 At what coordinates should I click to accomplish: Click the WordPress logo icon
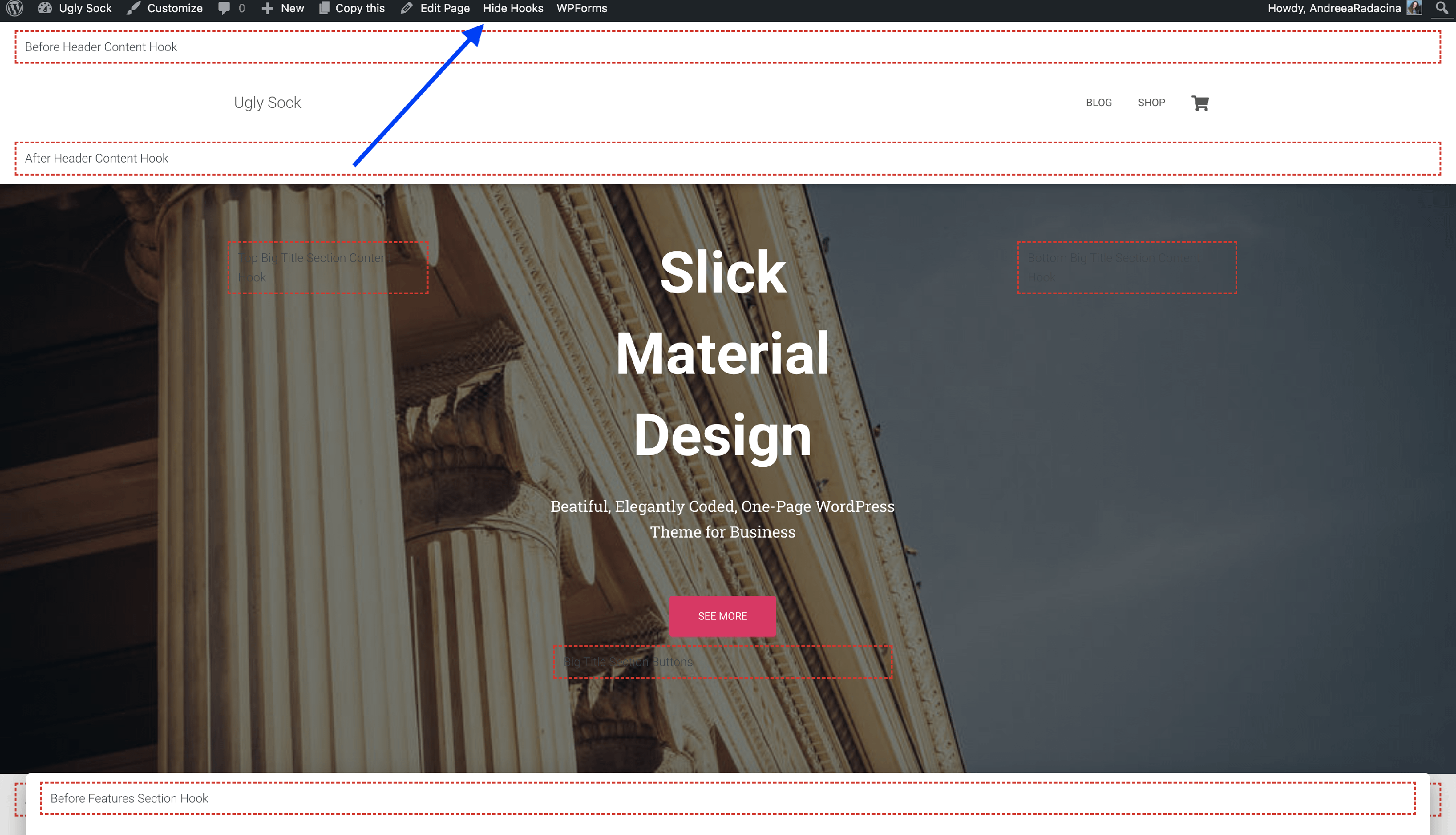[15, 8]
